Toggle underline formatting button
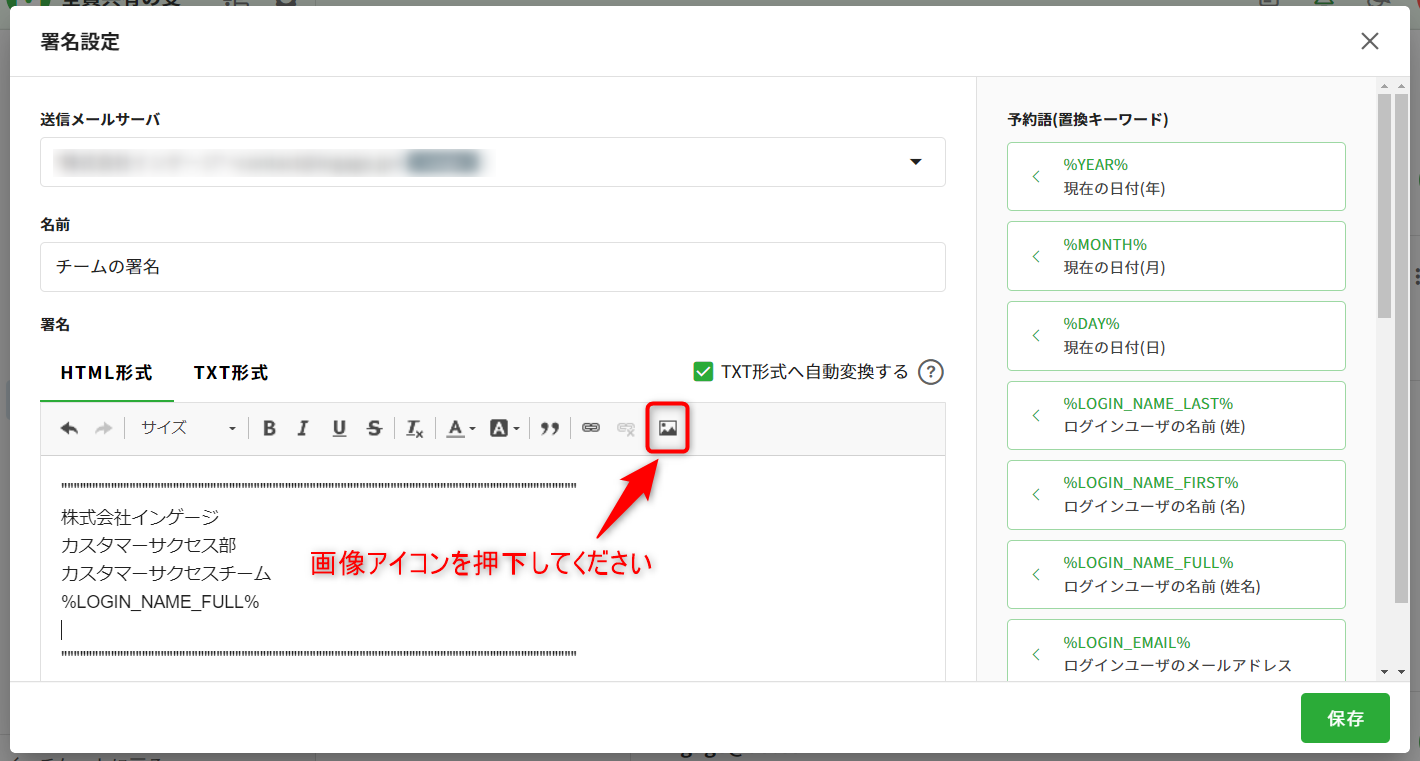Screen dimensions: 1420x761 coord(339,428)
